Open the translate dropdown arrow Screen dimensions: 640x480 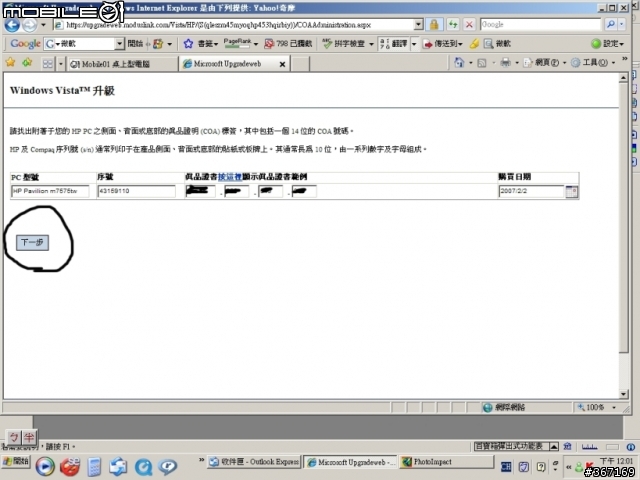413,44
